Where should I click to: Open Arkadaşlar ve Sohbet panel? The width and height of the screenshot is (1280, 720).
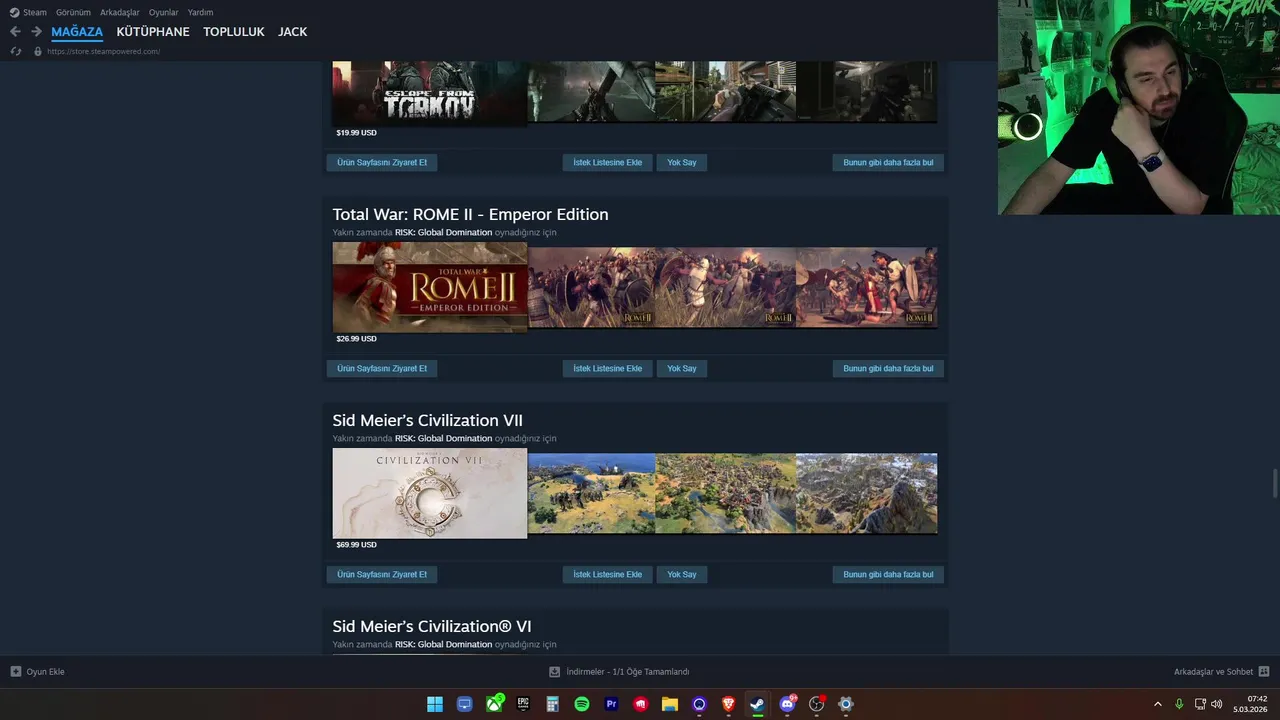coord(1213,672)
